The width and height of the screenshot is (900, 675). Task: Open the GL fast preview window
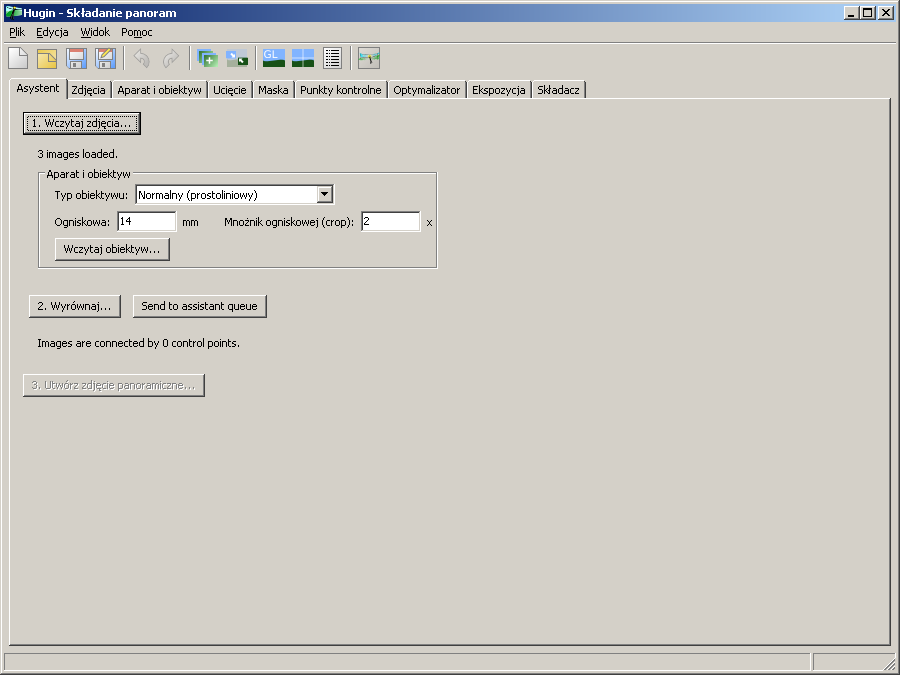coord(273,58)
